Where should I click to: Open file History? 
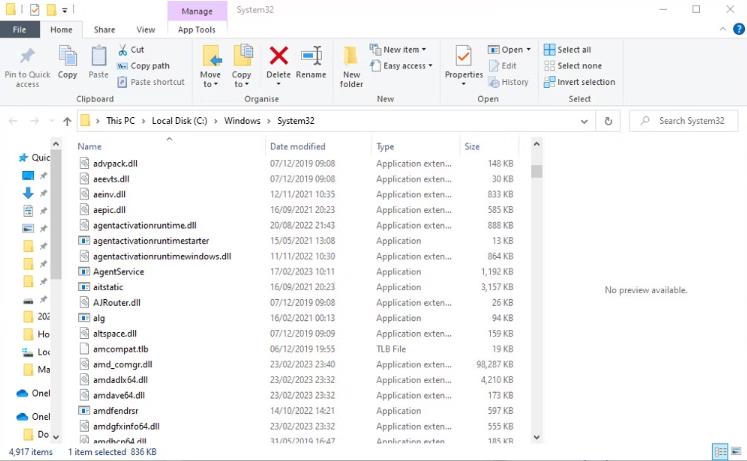point(508,82)
